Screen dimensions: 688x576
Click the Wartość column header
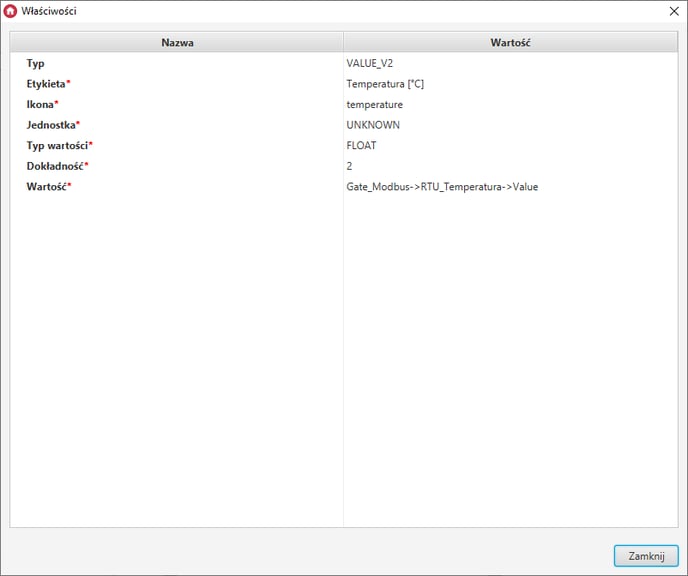(511, 43)
